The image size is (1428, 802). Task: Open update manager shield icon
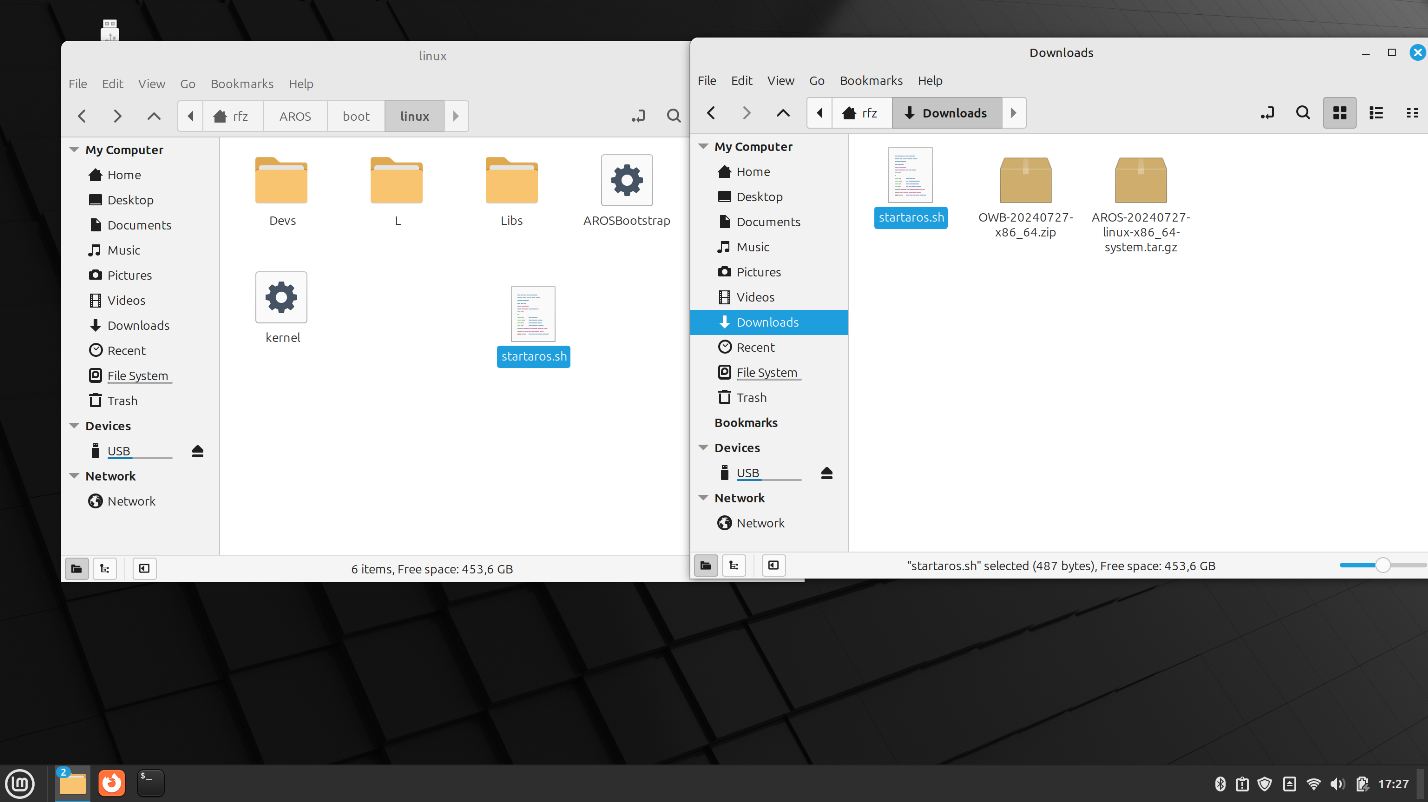pos(1265,784)
